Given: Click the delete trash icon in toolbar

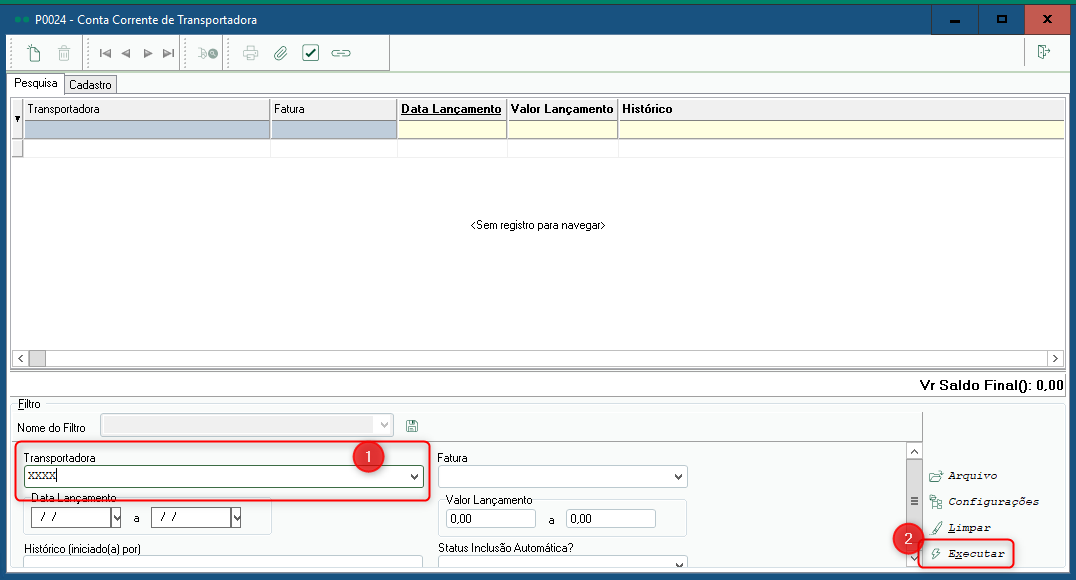Looking at the screenshot, I should tap(64, 53).
